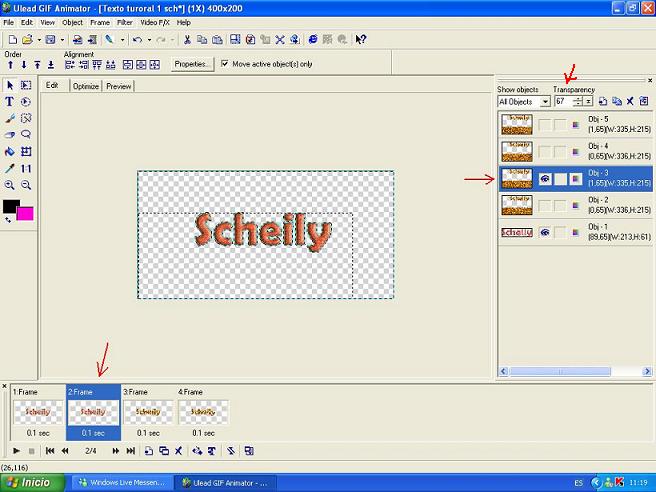This screenshot has height=492, width=656.
Task: Pick the Fill bucket tool
Action: coord(9,151)
